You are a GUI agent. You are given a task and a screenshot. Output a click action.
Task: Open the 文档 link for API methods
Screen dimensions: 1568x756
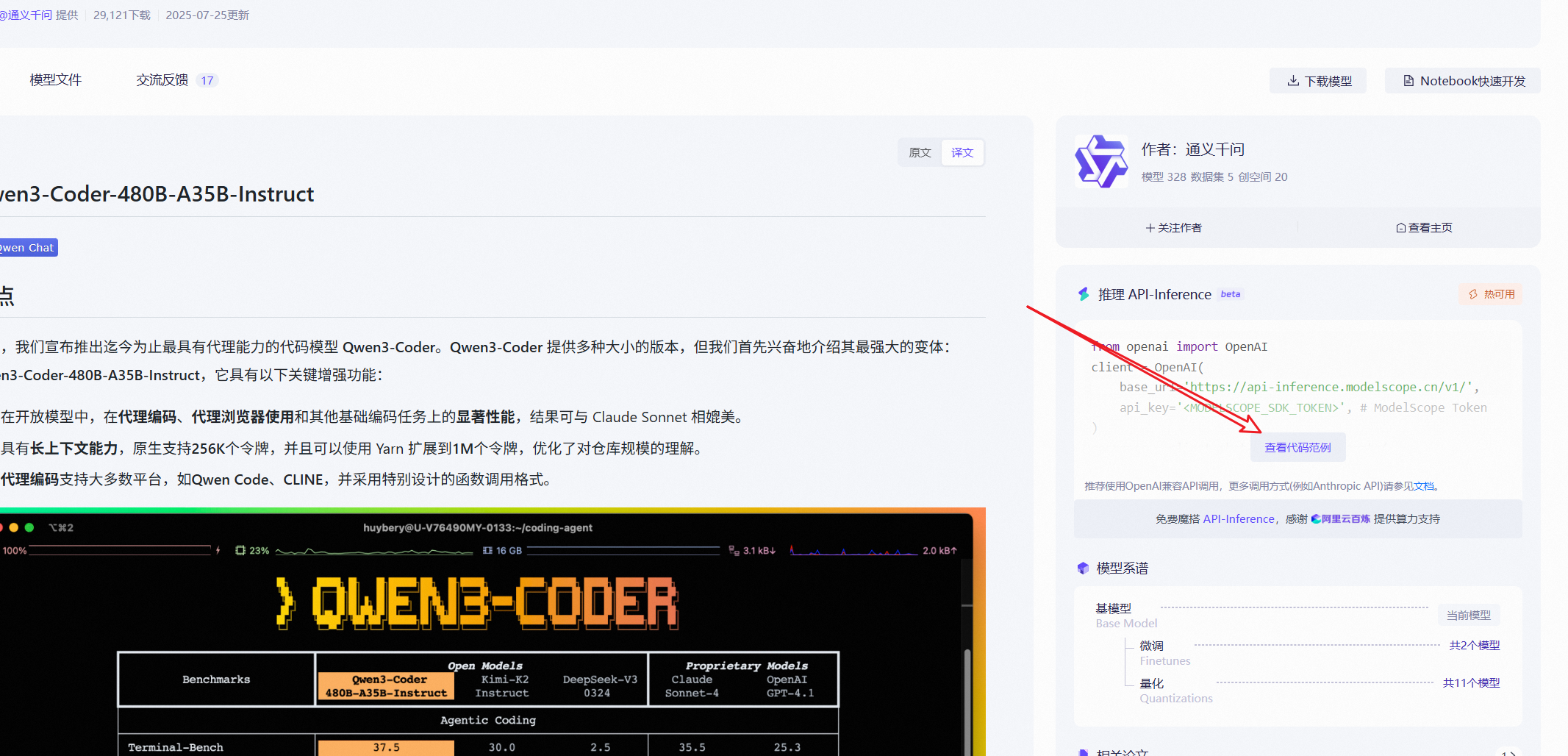click(x=1423, y=486)
